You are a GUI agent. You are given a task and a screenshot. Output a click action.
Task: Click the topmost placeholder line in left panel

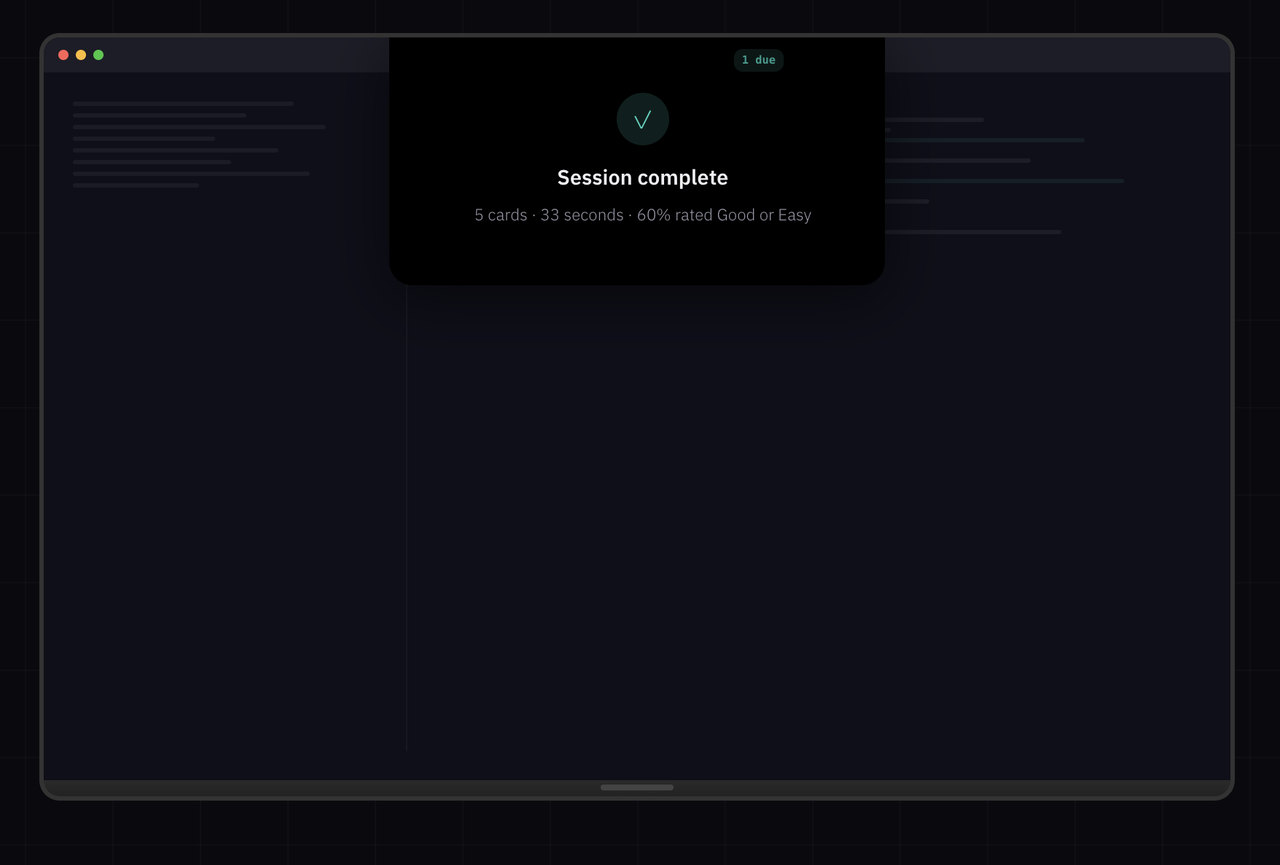183,103
